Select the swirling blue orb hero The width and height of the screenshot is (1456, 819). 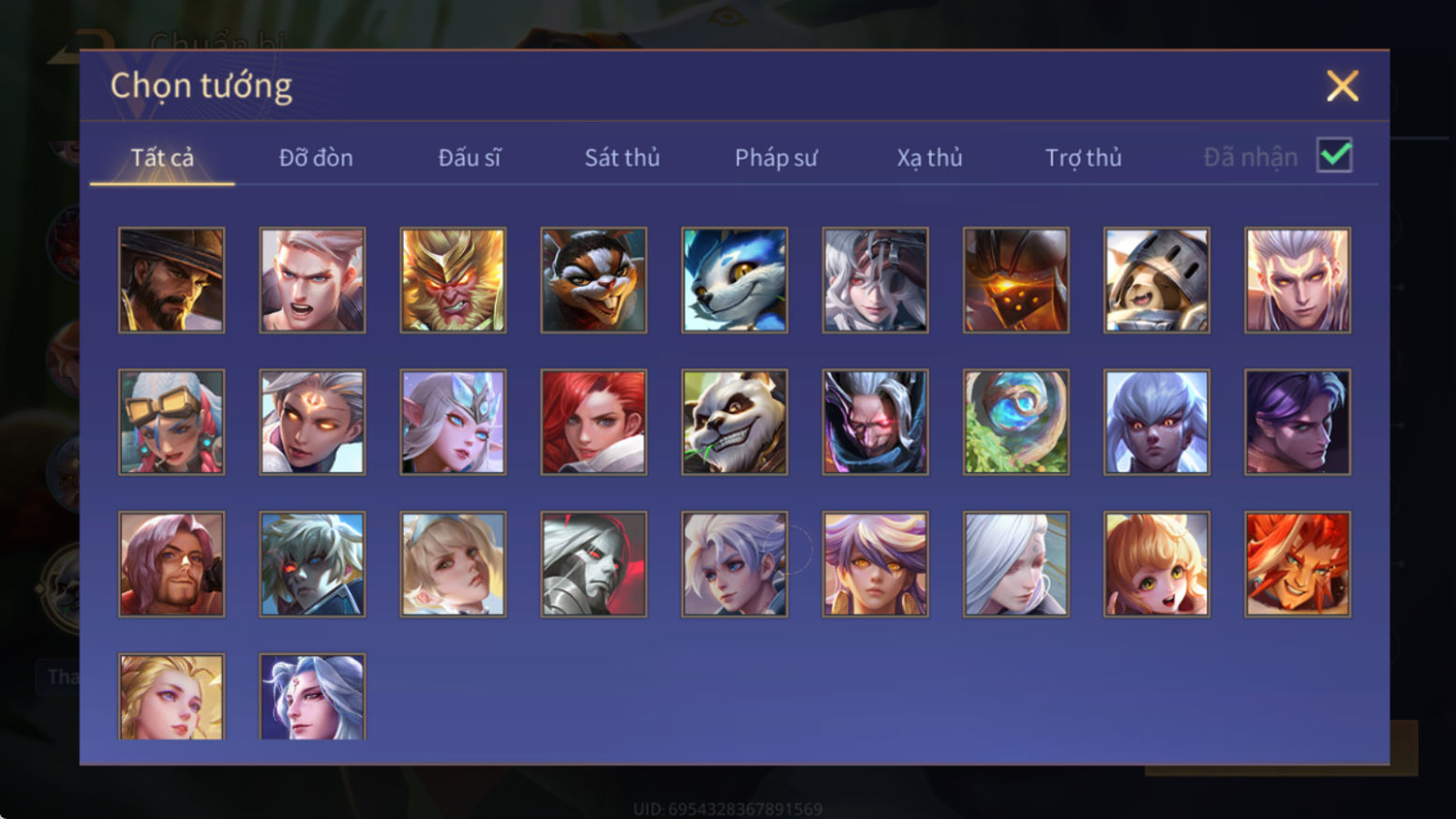(x=1016, y=422)
